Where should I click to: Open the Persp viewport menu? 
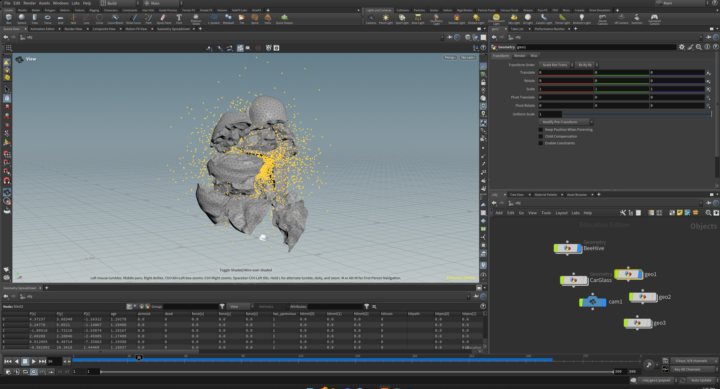click(x=450, y=57)
